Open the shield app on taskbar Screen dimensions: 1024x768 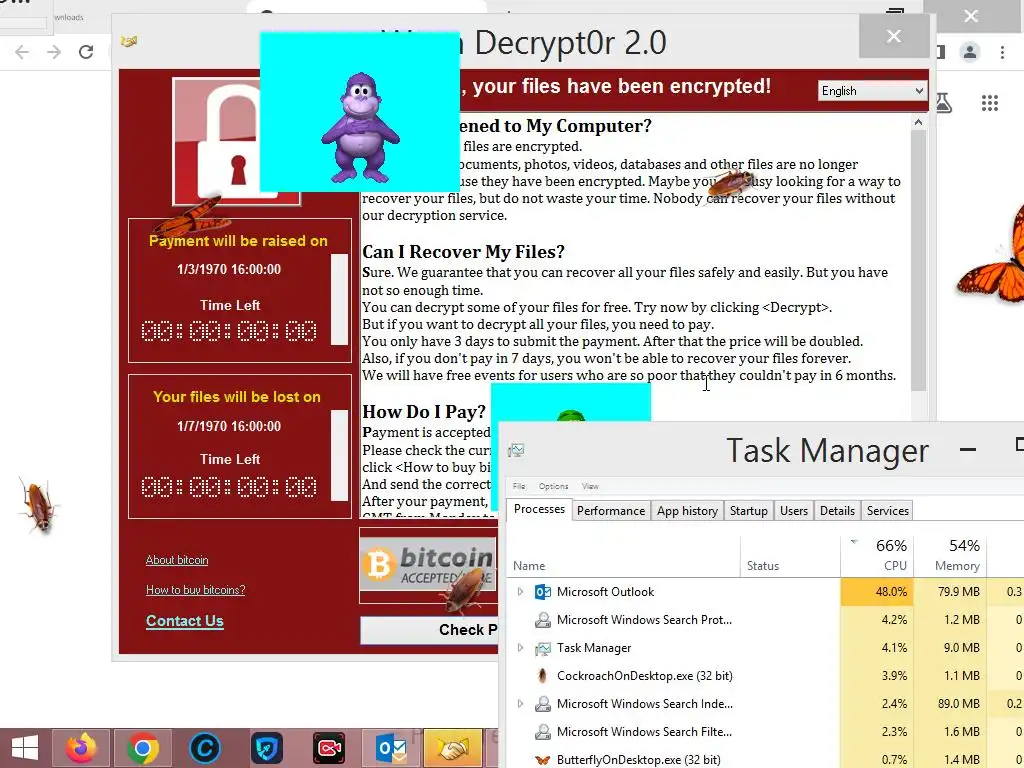tap(266, 748)
